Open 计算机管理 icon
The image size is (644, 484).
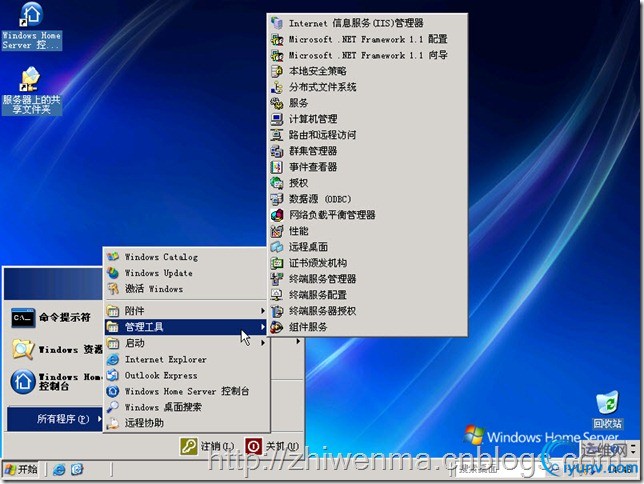277,119
